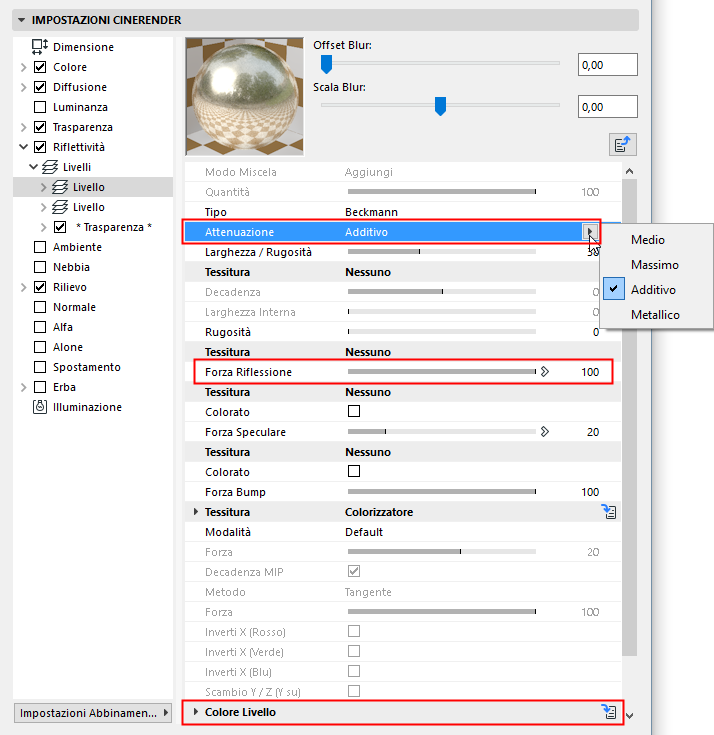The width and height of the screenshot is (714, 735).
Task: Click the Forza Speculare diamond icon
Action: pos(545,432)
